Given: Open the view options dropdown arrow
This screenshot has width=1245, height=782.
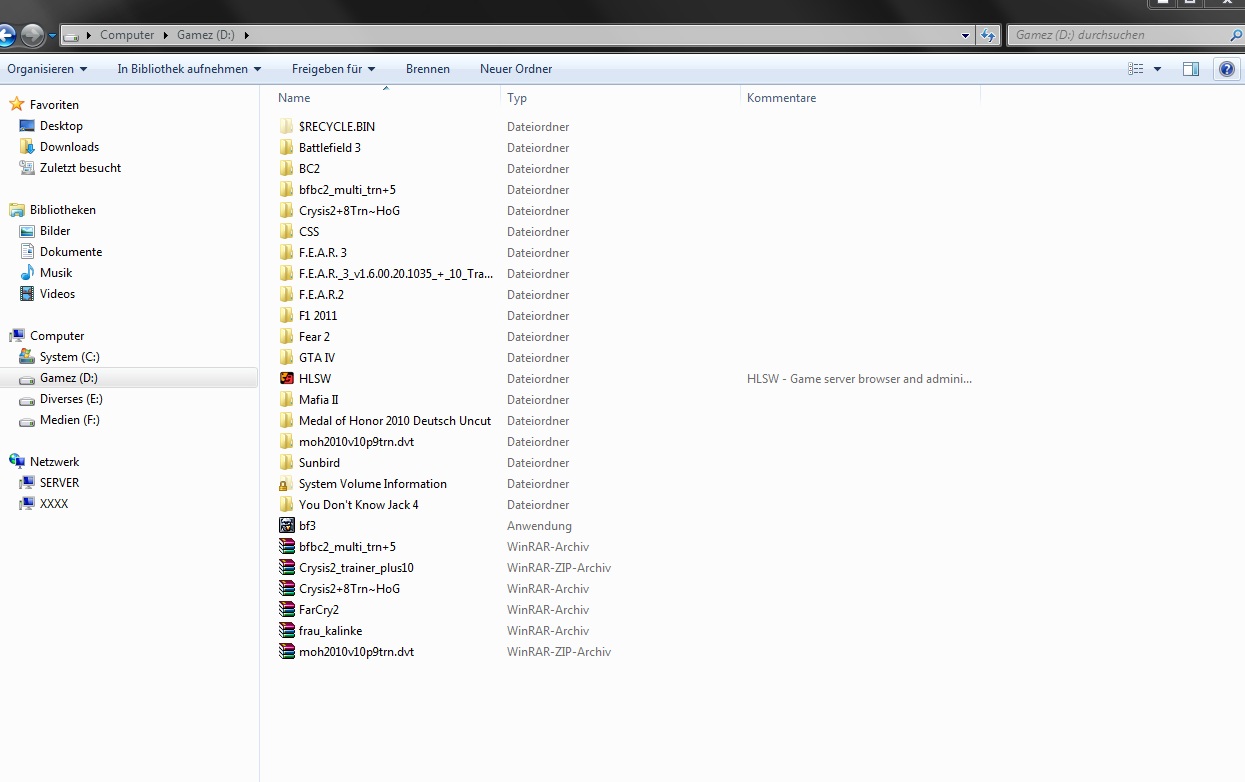Looking at the screenshot, I should (1158, 69).
